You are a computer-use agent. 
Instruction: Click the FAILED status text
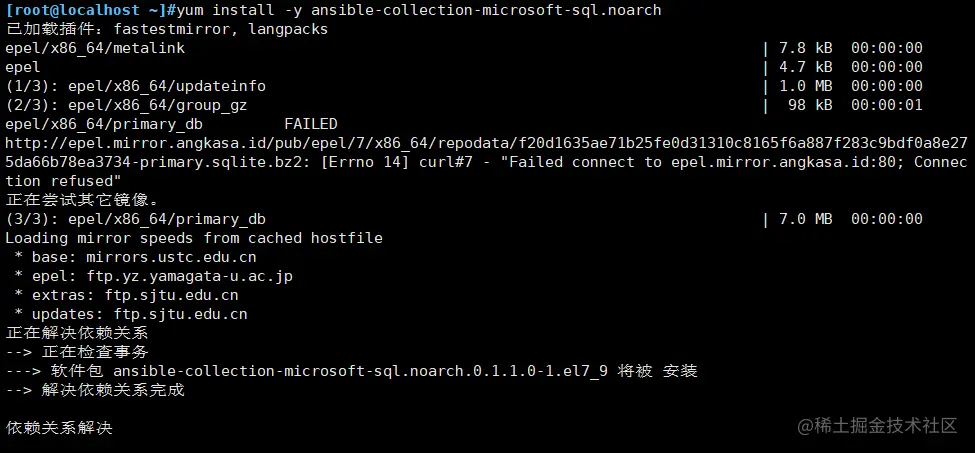click(x=311, y=124)
